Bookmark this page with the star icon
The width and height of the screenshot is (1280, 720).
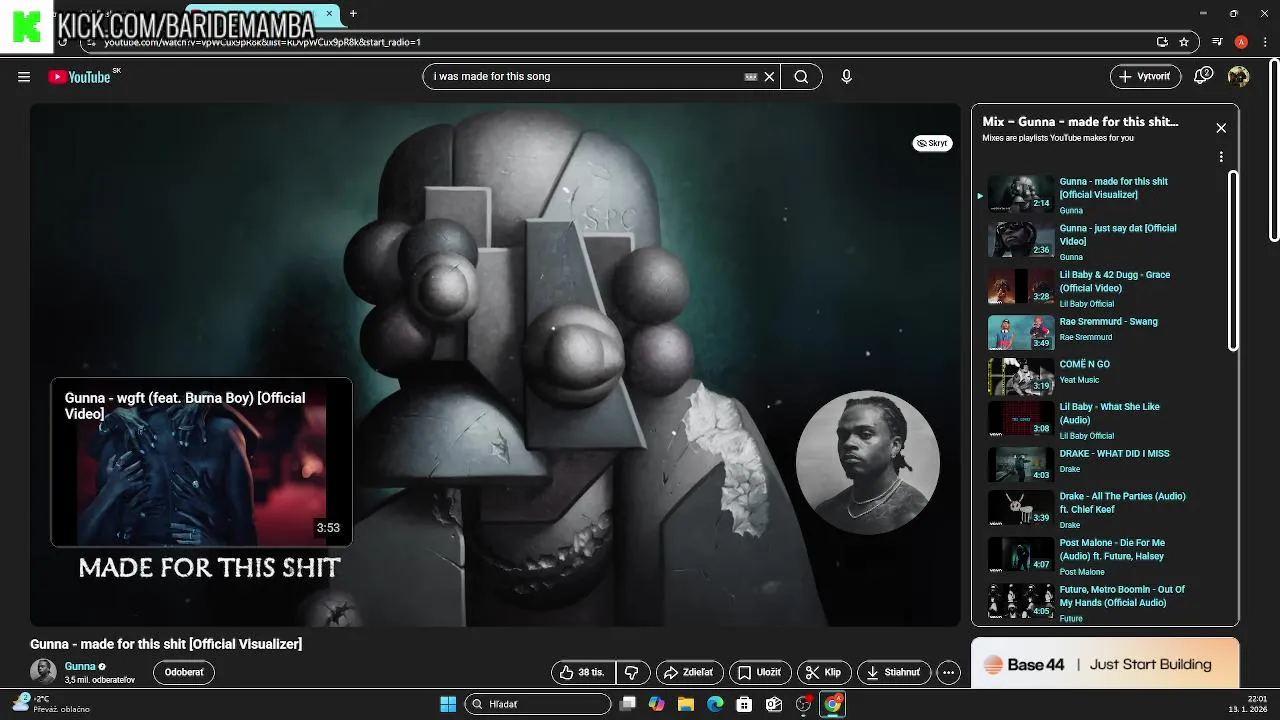point(1184,42)
